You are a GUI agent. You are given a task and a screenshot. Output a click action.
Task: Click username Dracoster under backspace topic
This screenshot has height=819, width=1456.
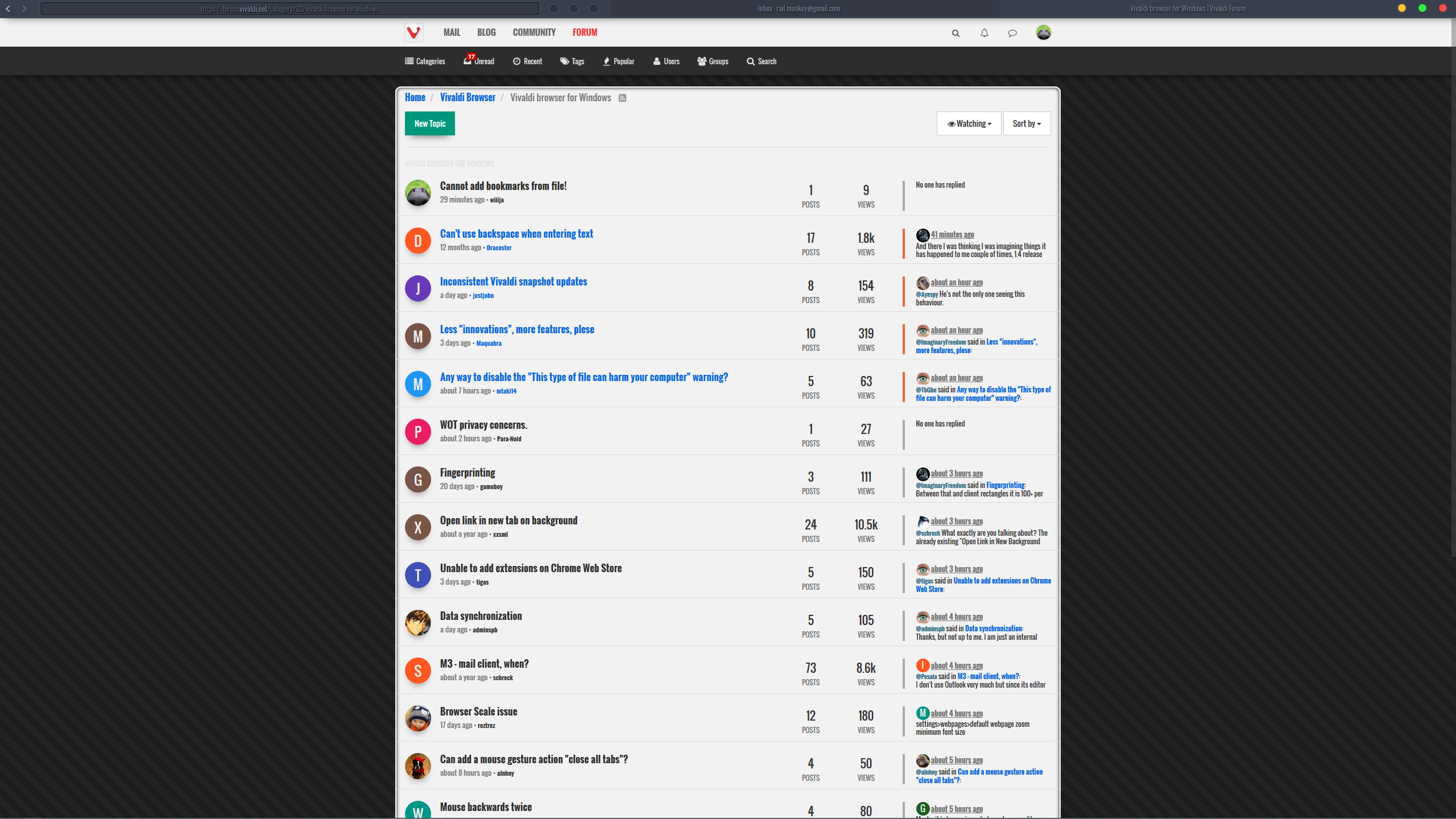click(499, 247)
